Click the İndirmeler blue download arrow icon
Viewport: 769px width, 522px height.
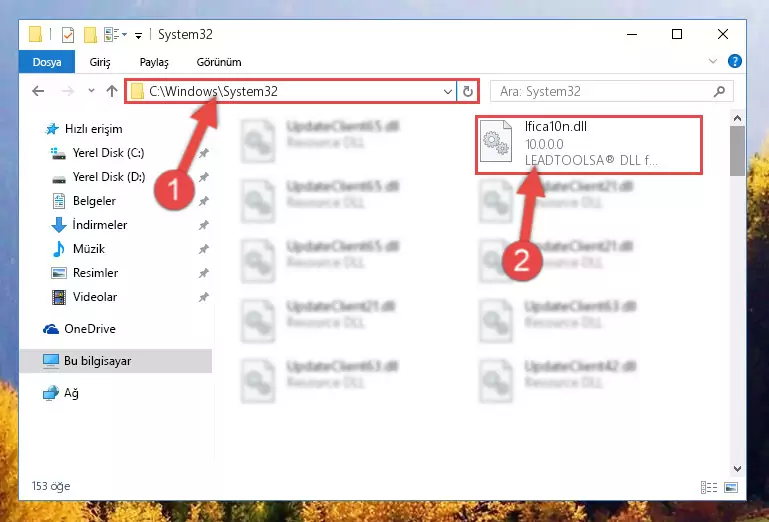click(59, 225)
